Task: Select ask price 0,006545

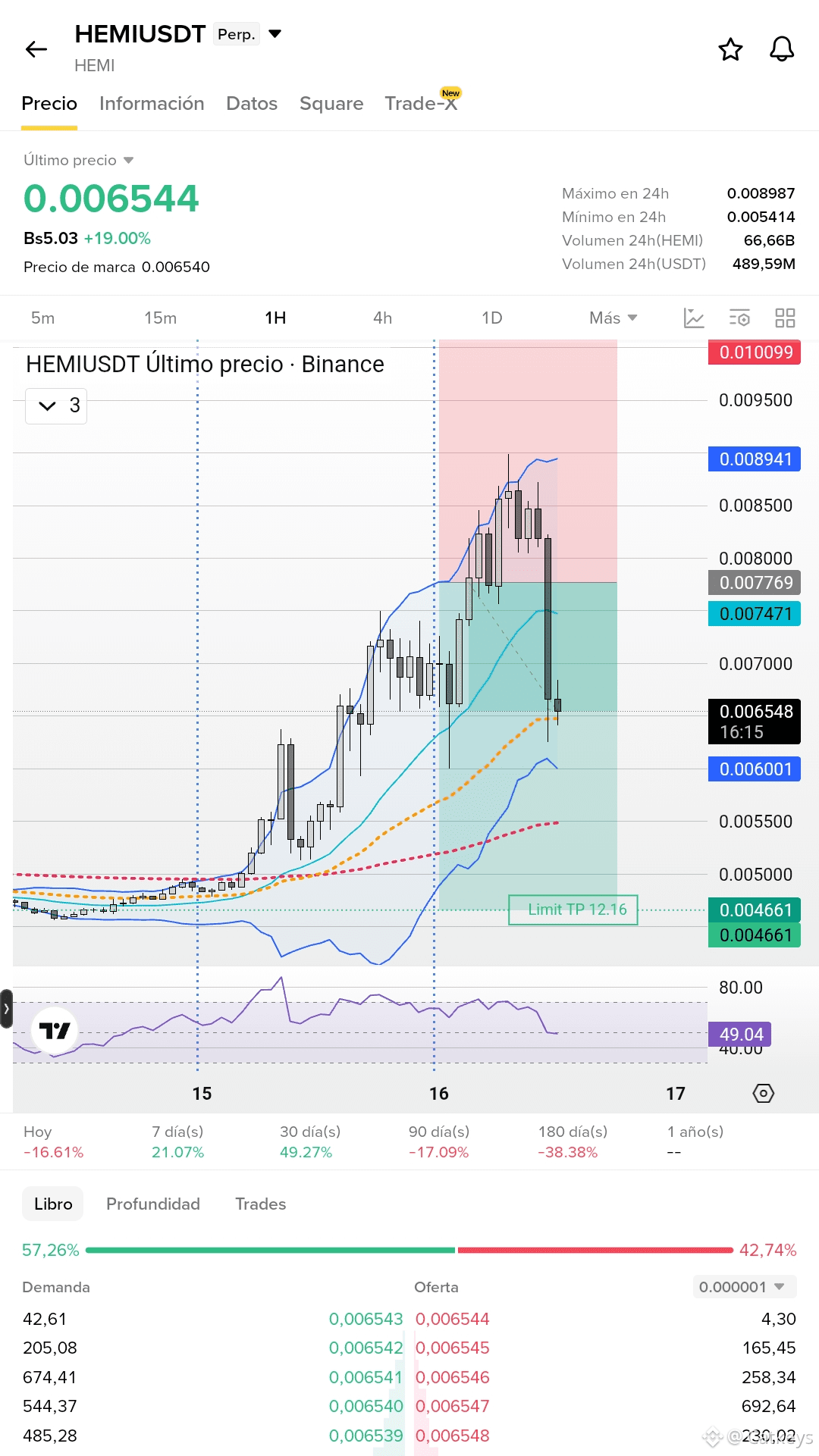Action: pos(453,1348)
